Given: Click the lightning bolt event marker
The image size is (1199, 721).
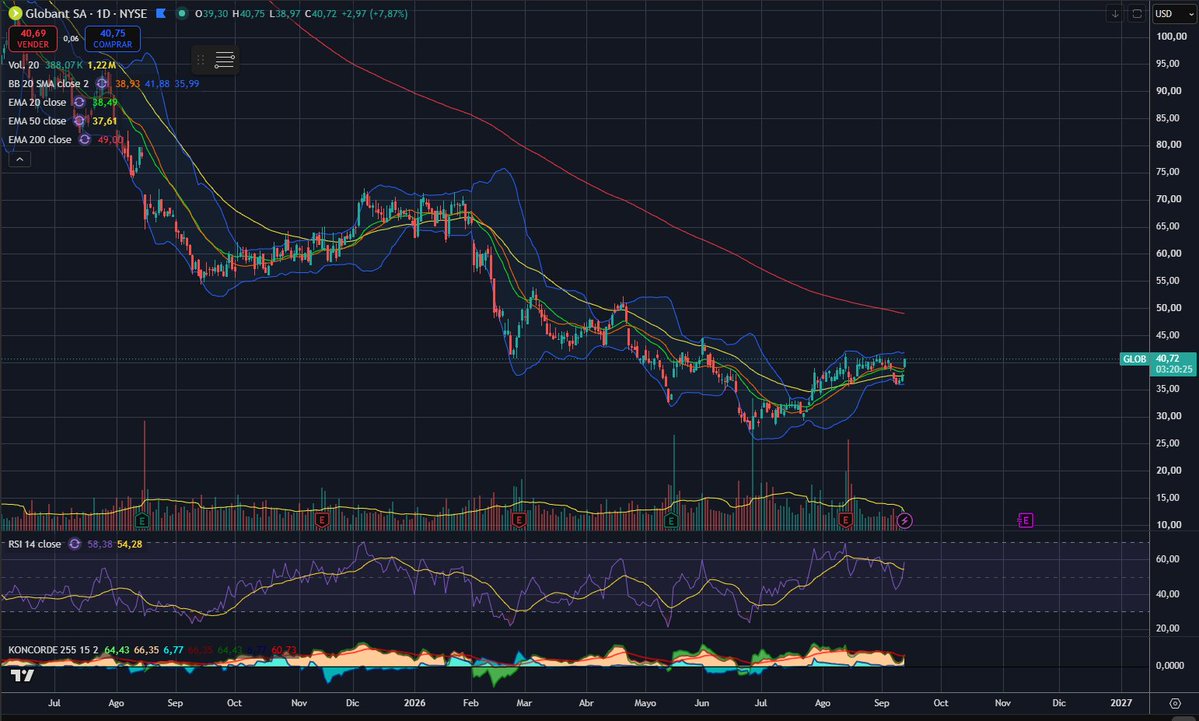Looking at the screenshot, I should [905, 521].
